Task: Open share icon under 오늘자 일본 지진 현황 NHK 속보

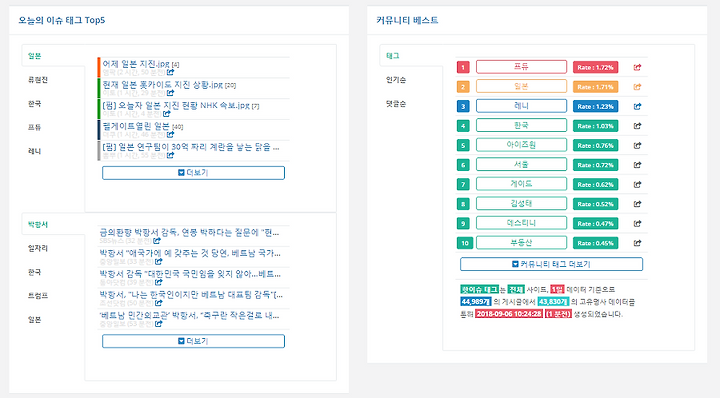Action: pyautogui.click(x=167, y=113)
